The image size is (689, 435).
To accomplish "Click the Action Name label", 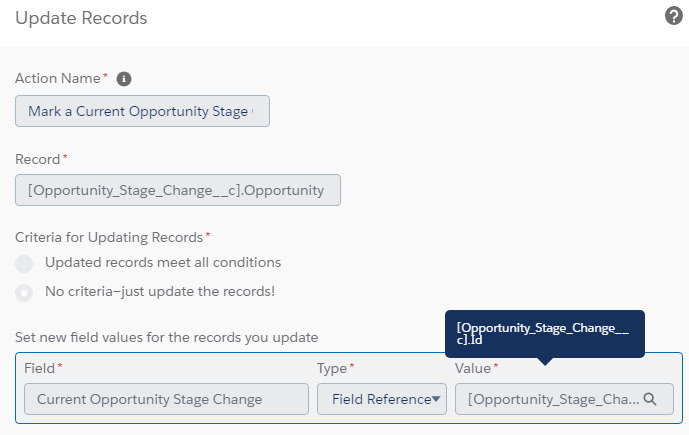I will click(x=58, y=78).
